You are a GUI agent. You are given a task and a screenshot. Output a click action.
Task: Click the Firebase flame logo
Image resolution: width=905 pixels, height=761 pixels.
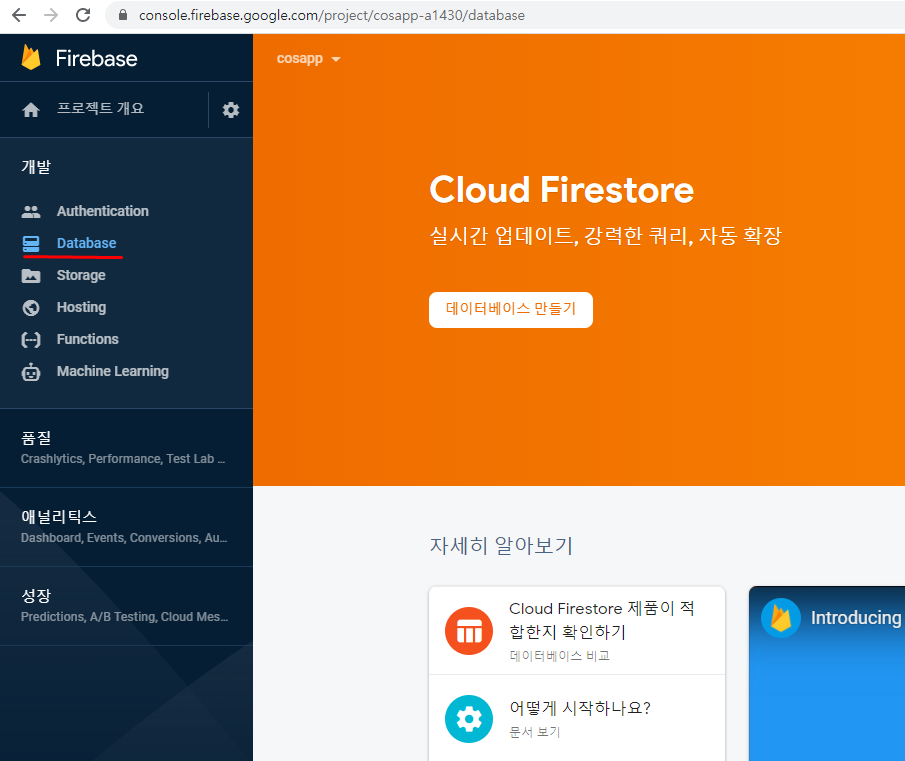31,58
